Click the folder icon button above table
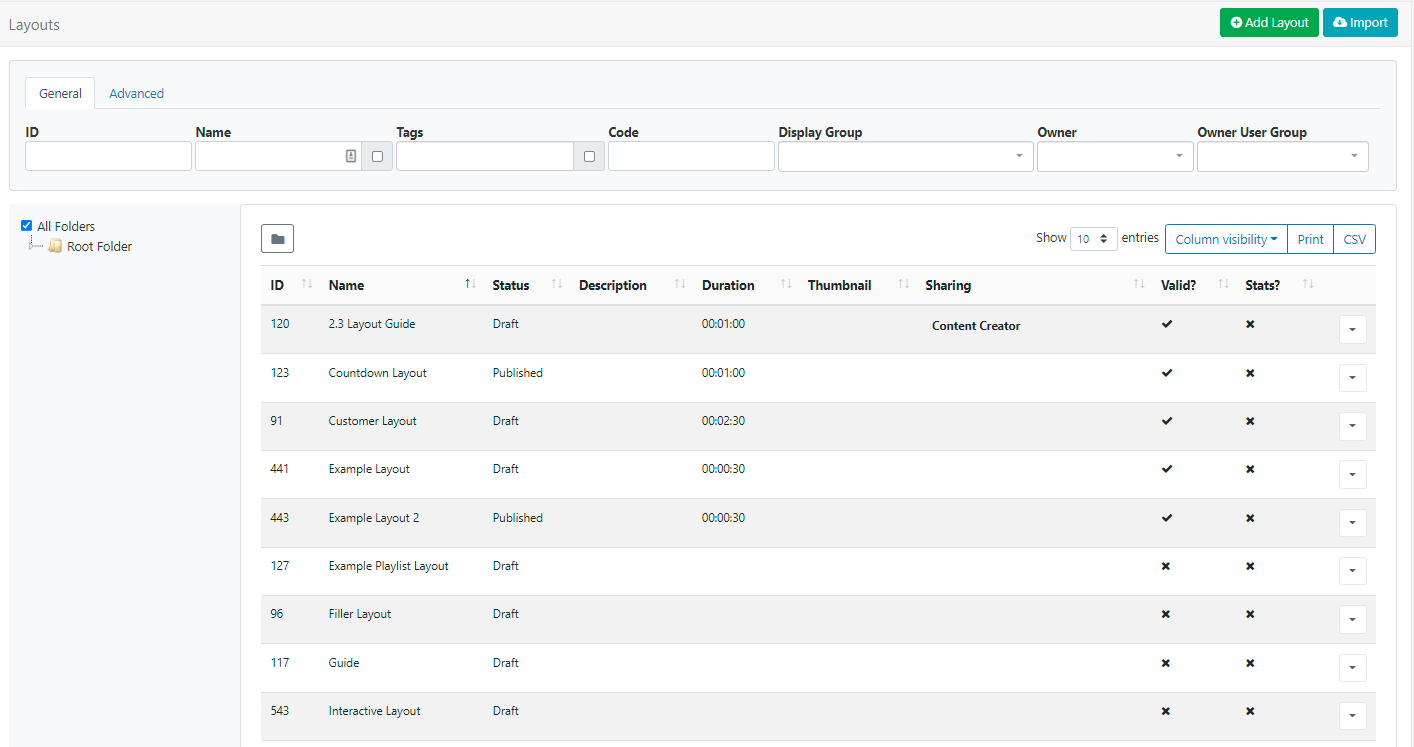This screenshot has height=747, width=1414. tap(277, 239)
